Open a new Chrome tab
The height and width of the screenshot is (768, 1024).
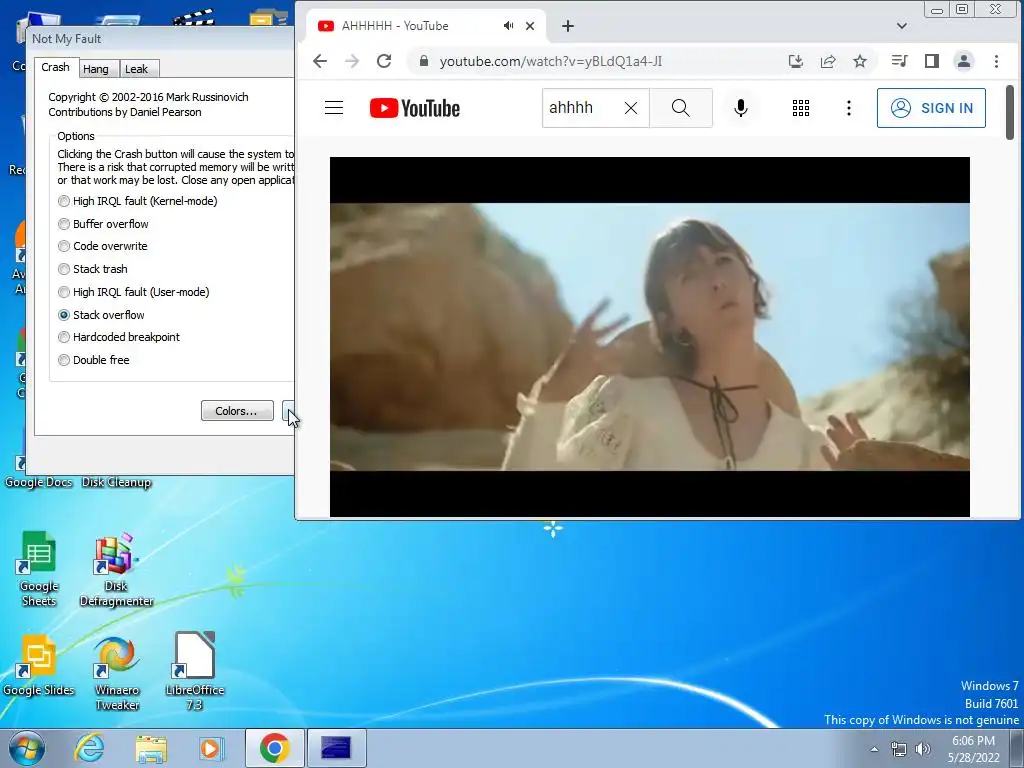pos(568,26)
